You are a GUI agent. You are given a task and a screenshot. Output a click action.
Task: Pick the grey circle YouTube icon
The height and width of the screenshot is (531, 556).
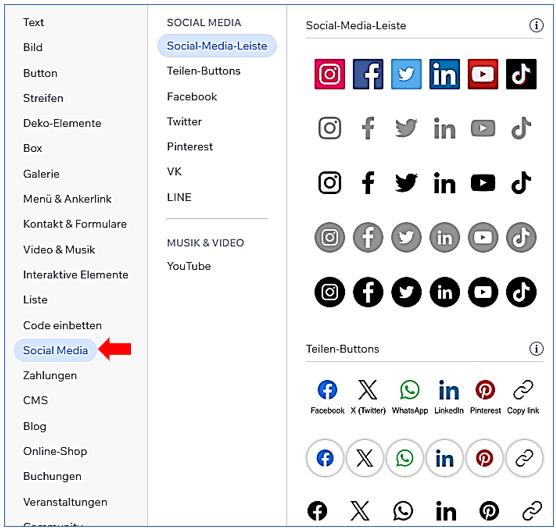pos(483,237)
